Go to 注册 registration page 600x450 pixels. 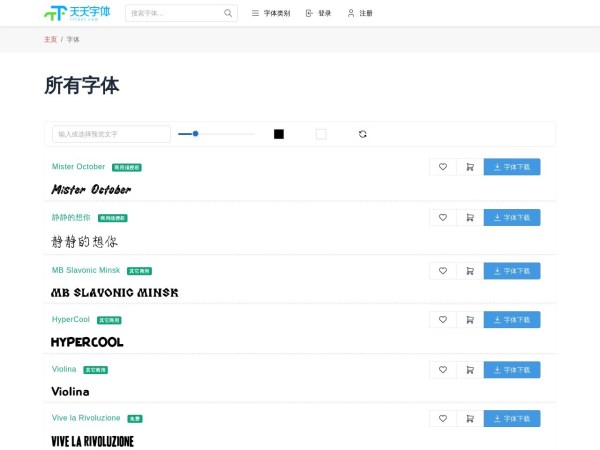[x=359, y=13]
